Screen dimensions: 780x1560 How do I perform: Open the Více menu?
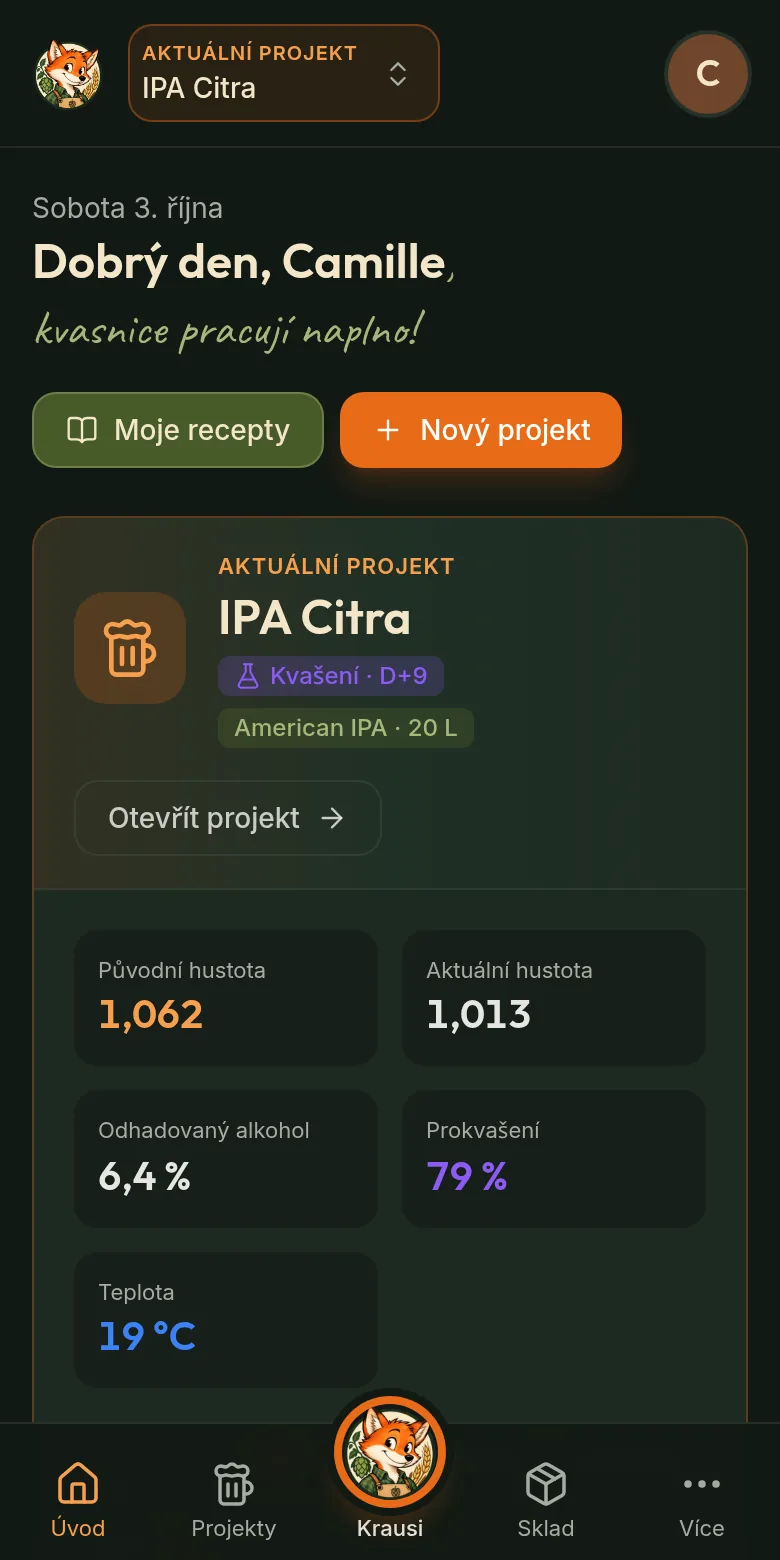tap(702, 1500)
